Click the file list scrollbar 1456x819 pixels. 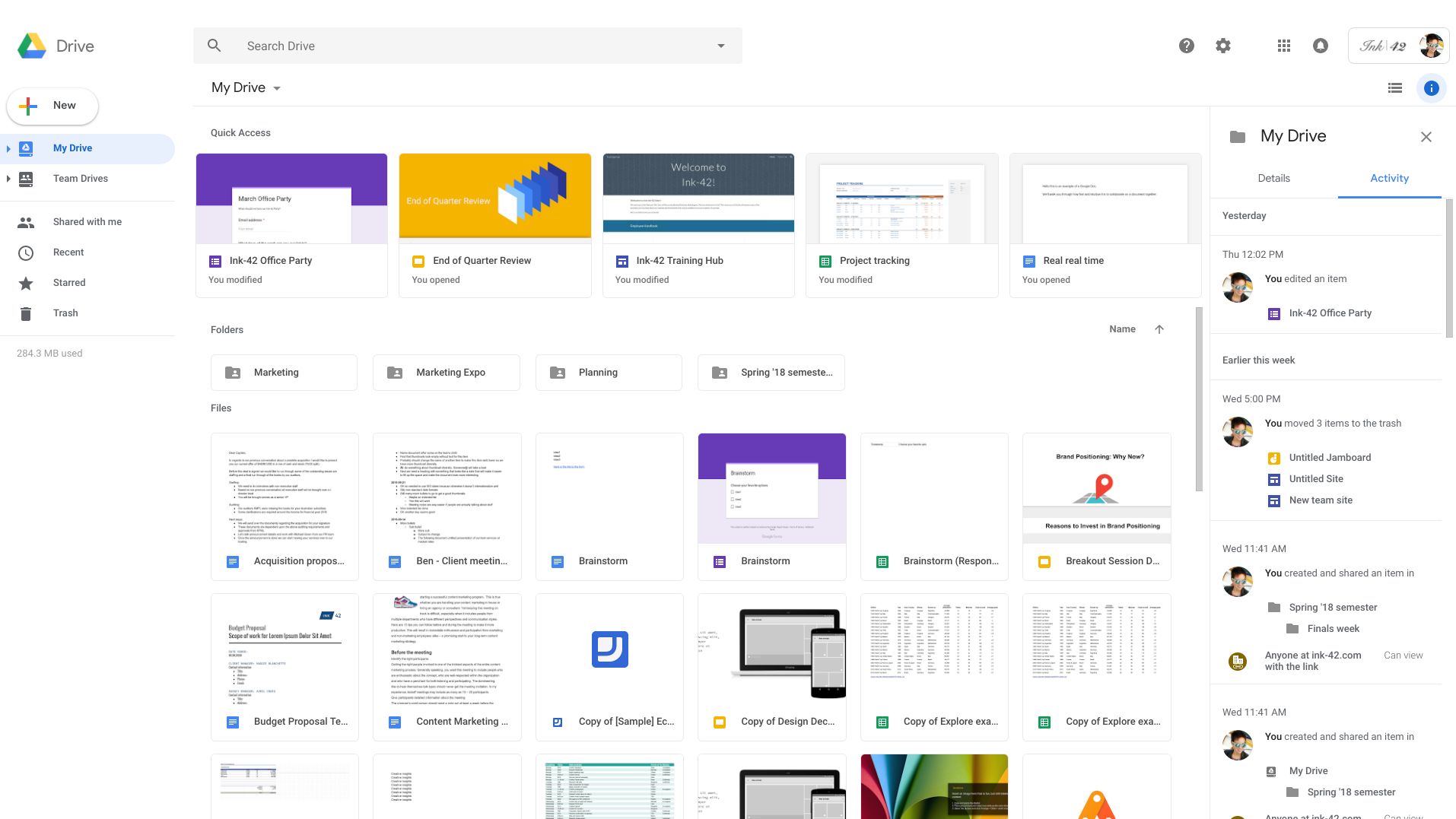click(1199, 399)
